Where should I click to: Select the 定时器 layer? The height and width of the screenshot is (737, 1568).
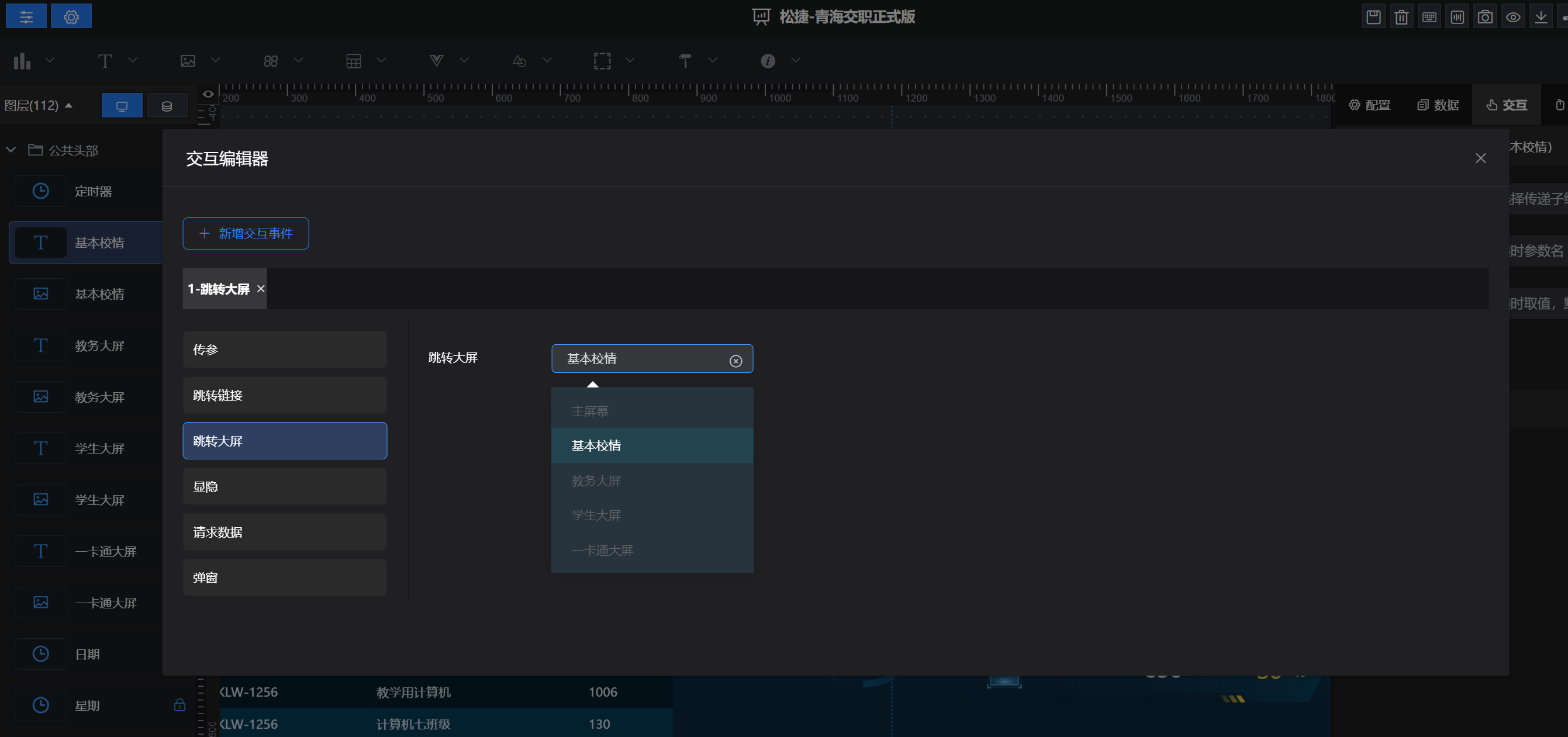(85, 192)
